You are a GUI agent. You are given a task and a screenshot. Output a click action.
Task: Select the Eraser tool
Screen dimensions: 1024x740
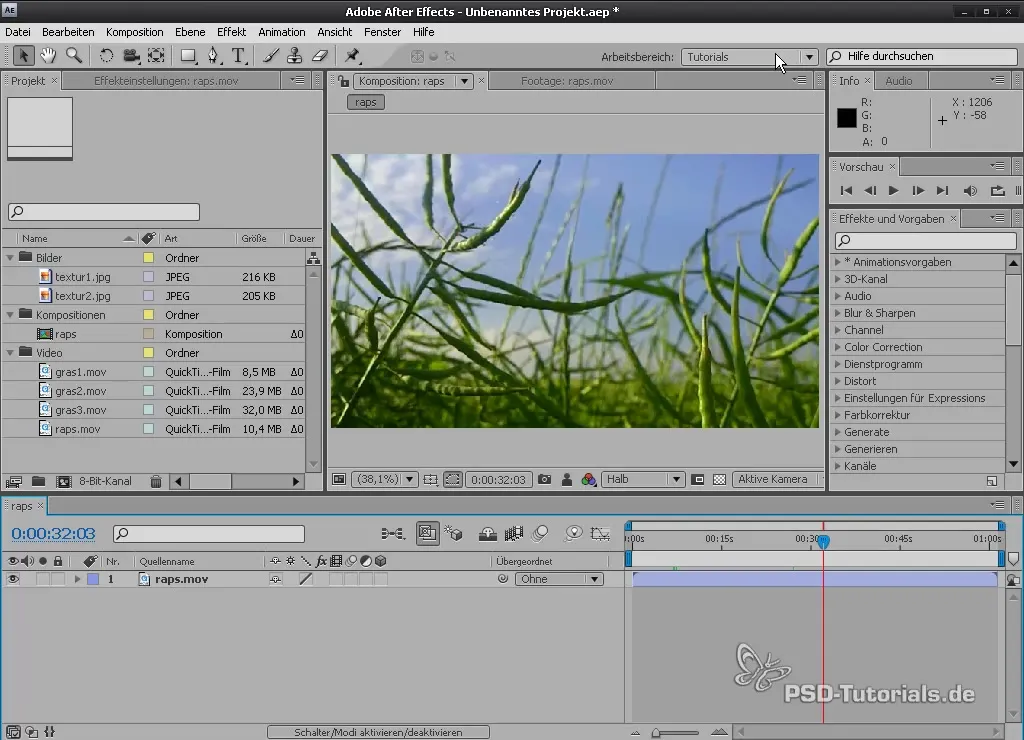[321, 56]
